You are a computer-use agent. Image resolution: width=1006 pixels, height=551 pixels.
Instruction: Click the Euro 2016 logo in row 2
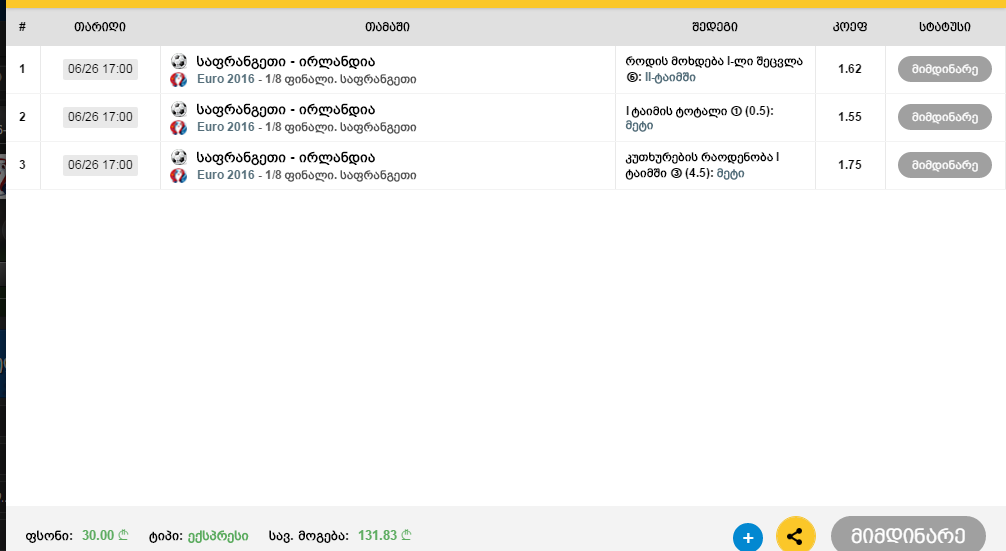click(178, 128)
